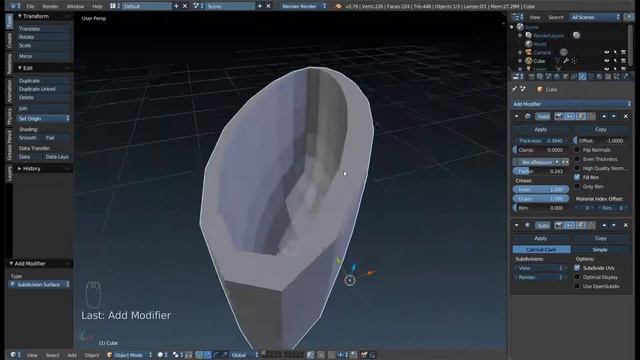
Task: Click the viewport shading sphere icon
Action: pos(160,355)
